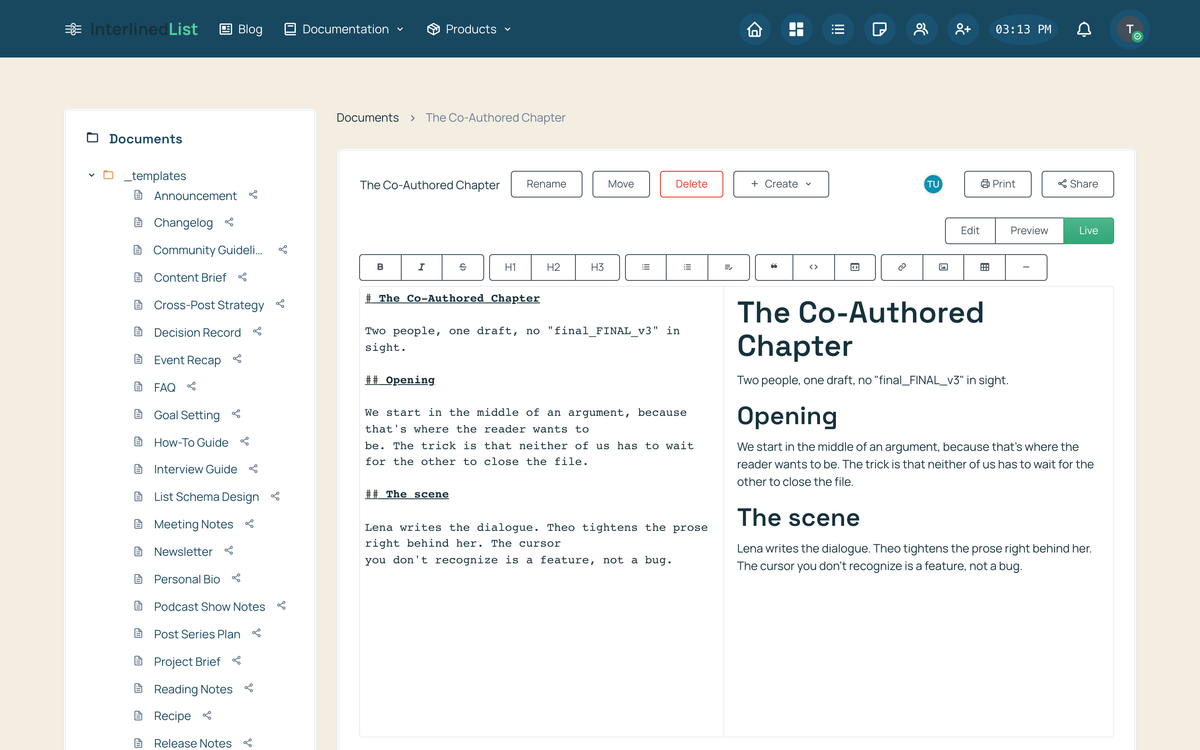Click the Share button
Screen dimensions: 1200x750
[1077, 184]
